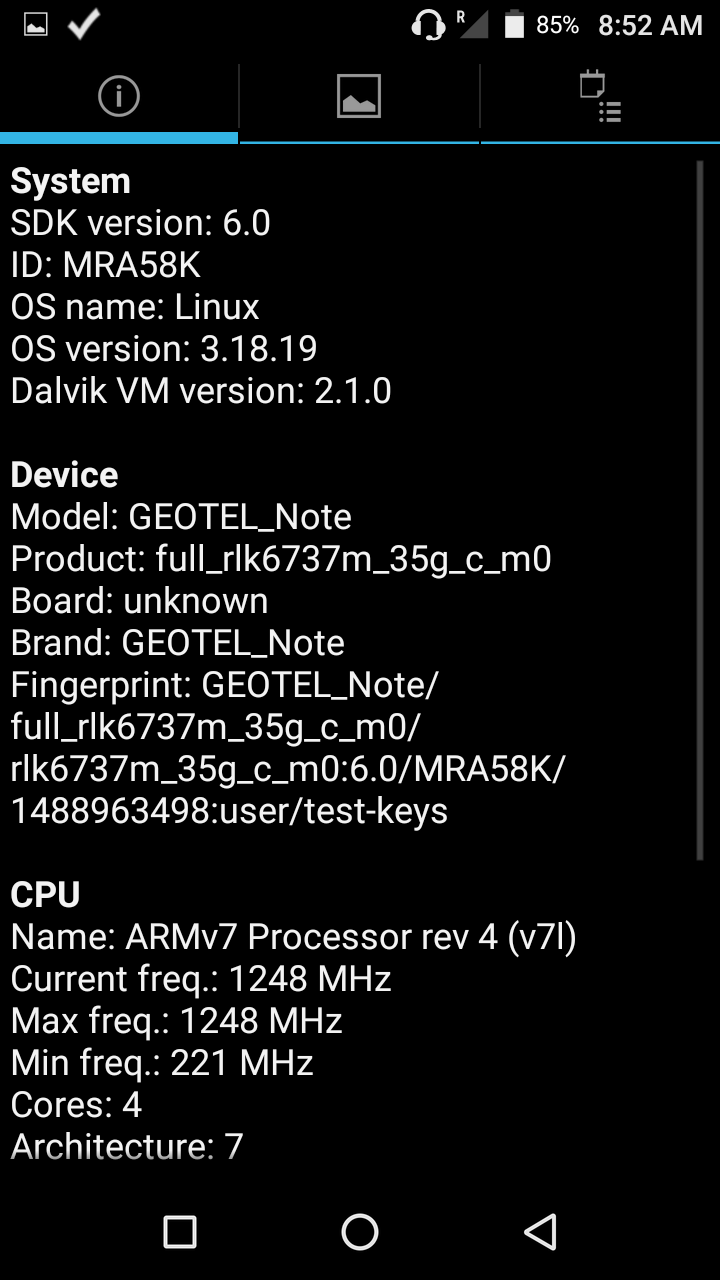Click the vertical scrollbar on right
This screenshot has width=720, height=1280.
[700, 510]
